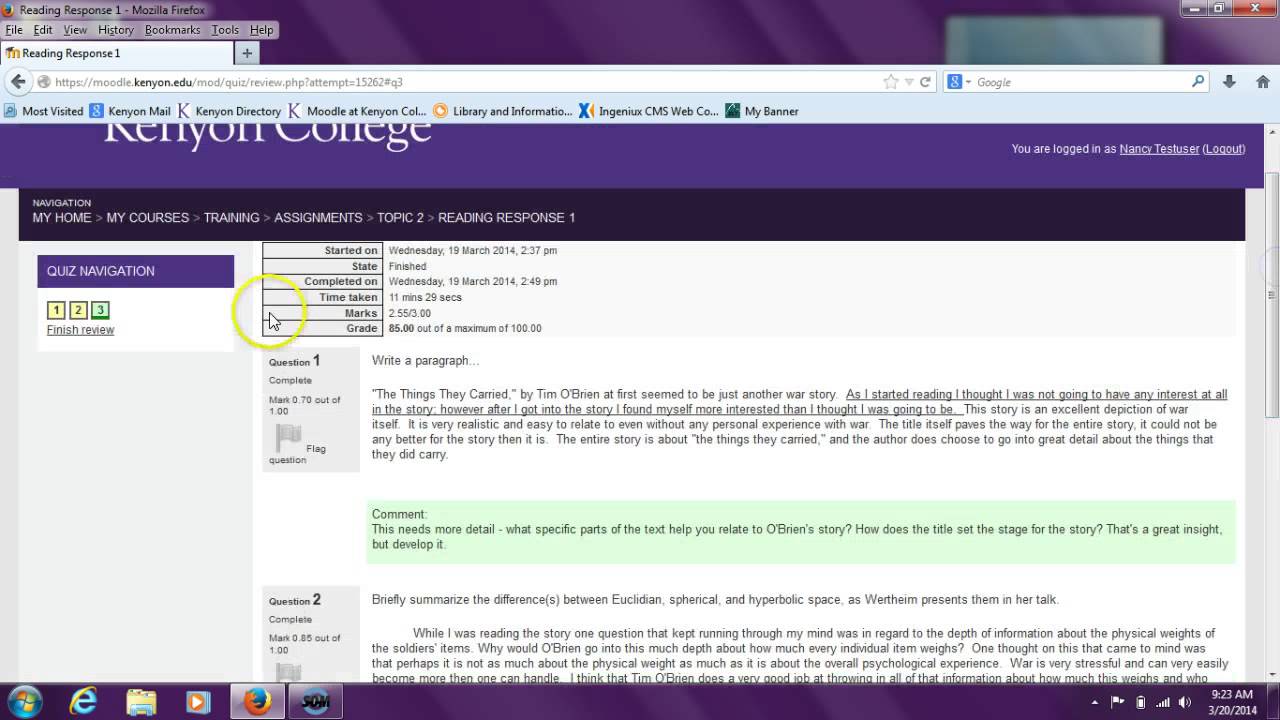Click the page vertical scrollbar thumb
The height and width of the screenshot is (720, 1280).
[x=1272, y=295]
